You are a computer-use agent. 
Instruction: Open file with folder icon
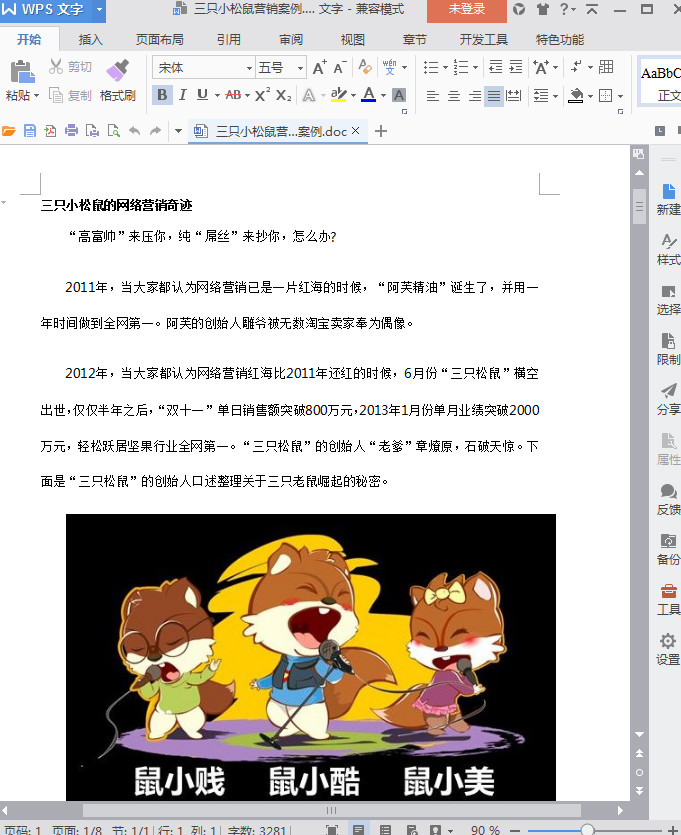pos(9,131)
